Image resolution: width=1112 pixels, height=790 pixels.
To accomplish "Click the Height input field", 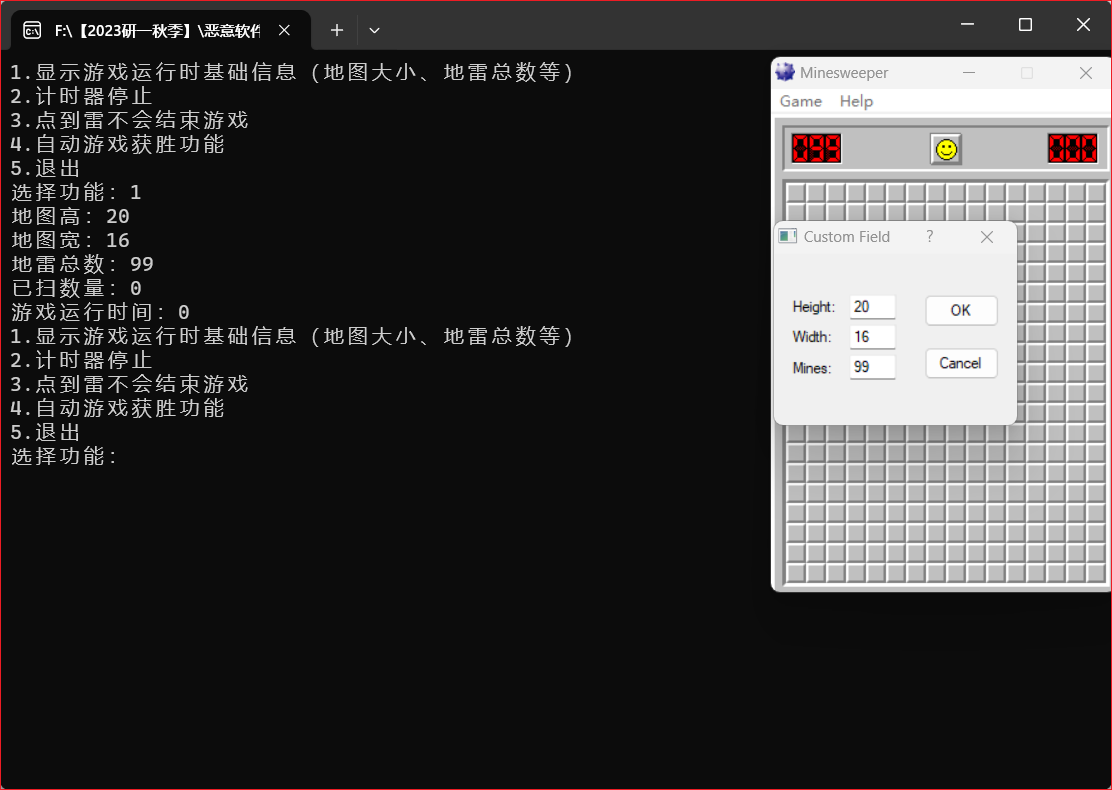I will (872, 307).
